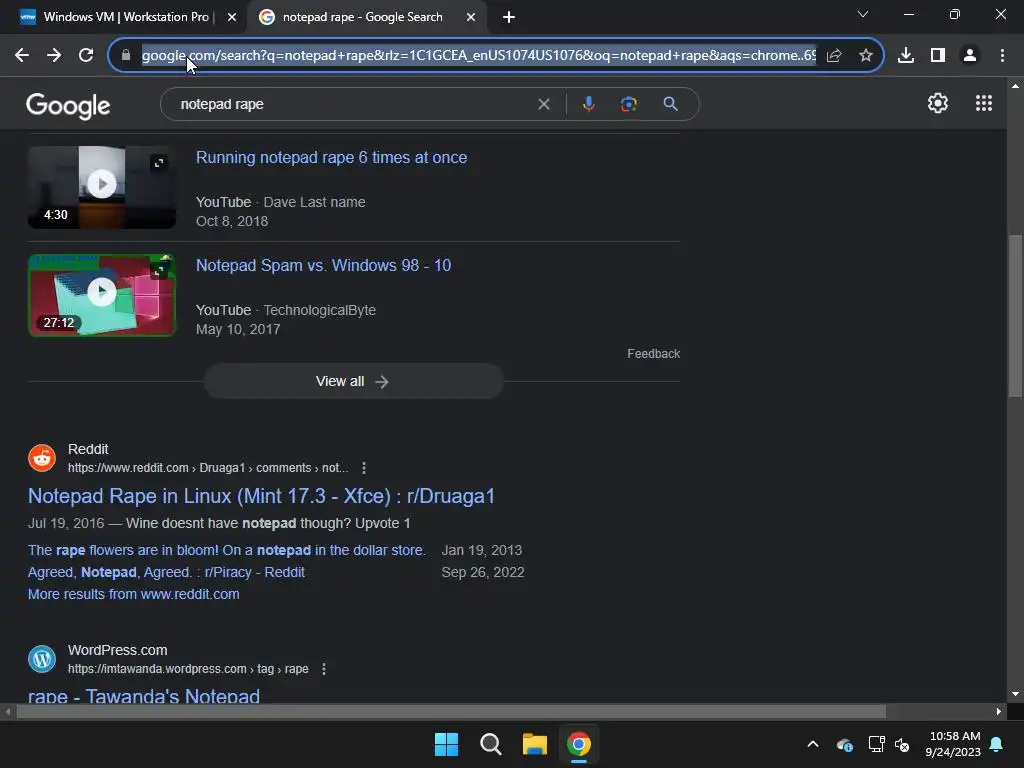Open taskbar Search
The image size is (1024, 768).
pos(490,744)
